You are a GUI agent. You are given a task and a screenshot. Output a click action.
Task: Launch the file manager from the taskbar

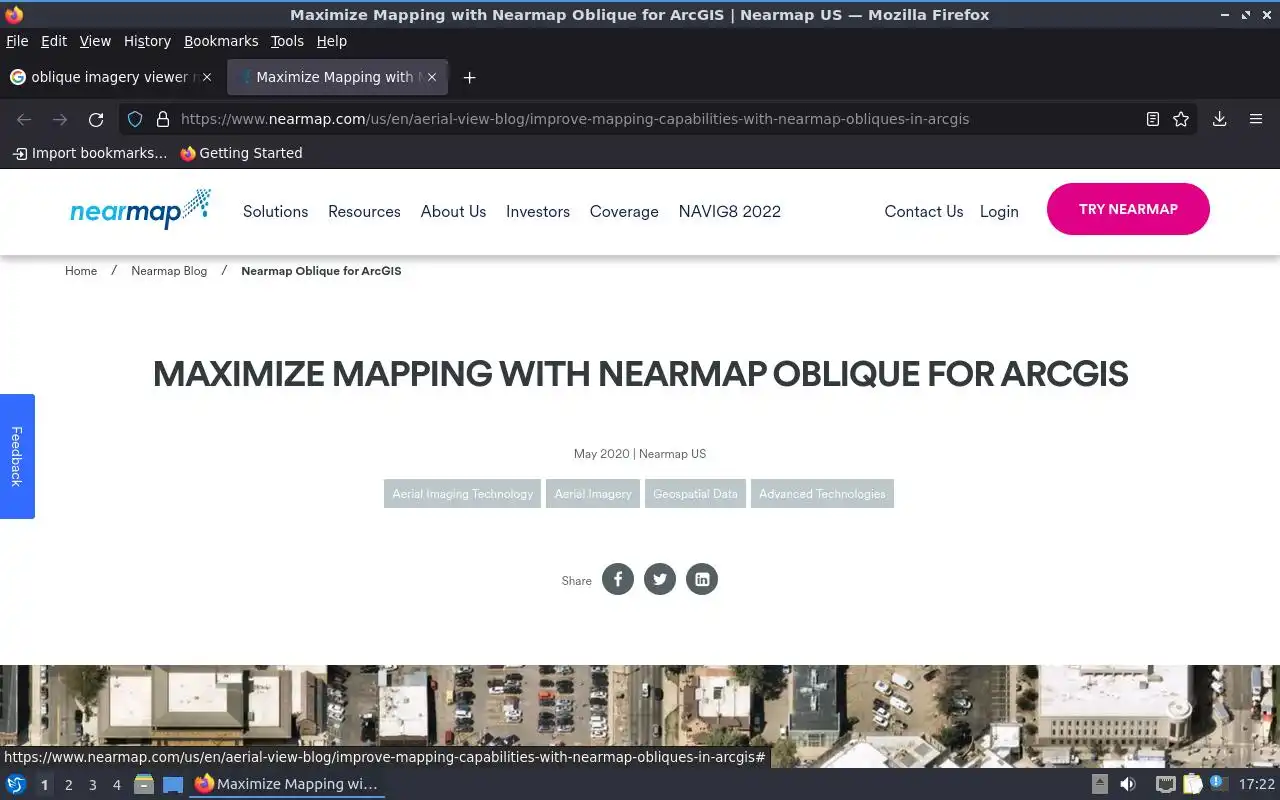(144, 784)
